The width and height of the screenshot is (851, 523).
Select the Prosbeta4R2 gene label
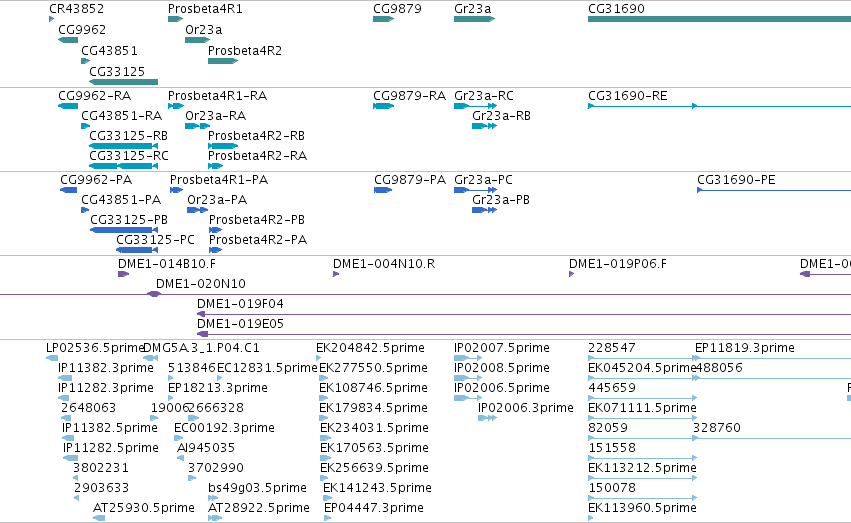click(x=245, y=50)
